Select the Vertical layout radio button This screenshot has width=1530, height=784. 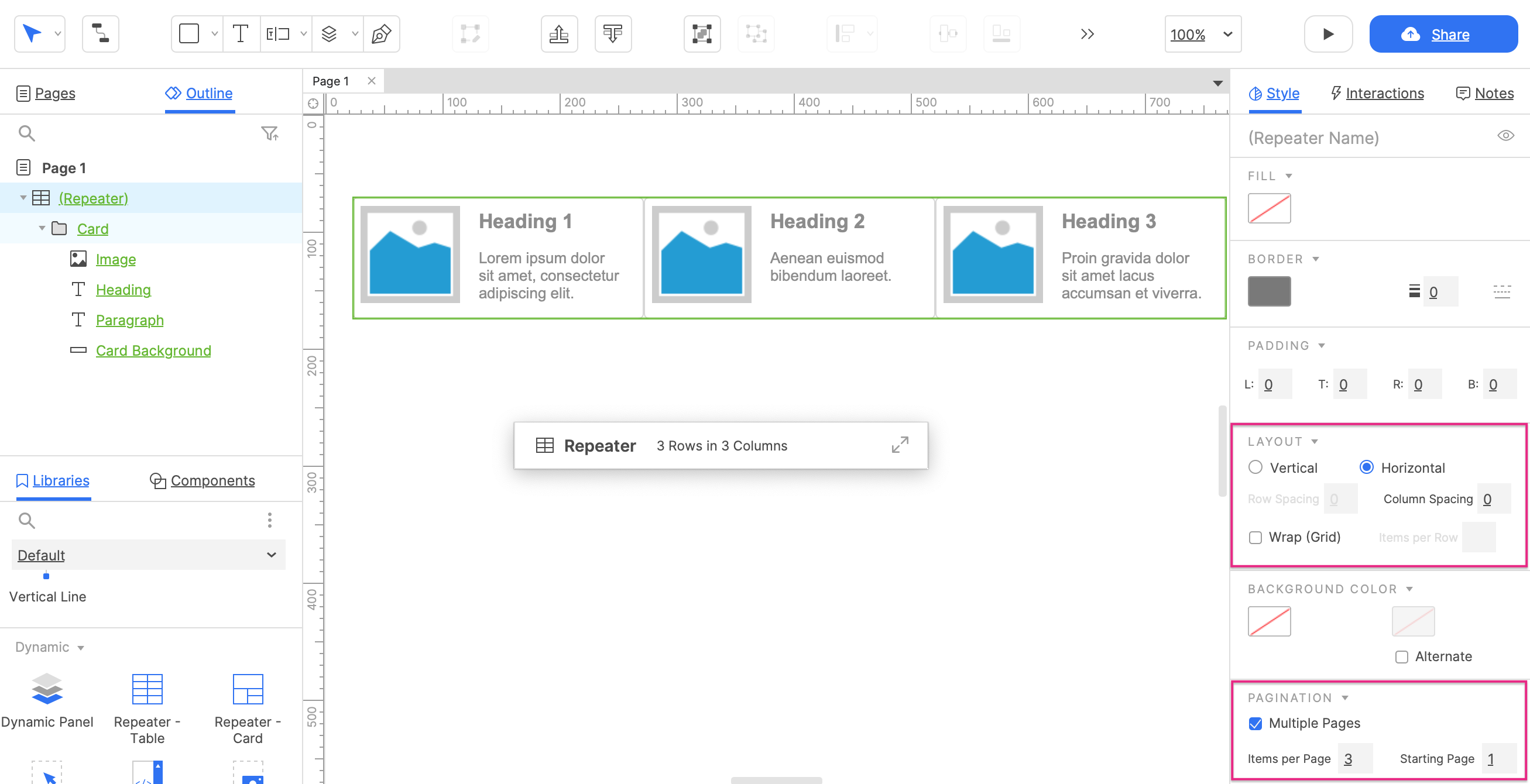pyautogui.click(x=1256, y=467)
